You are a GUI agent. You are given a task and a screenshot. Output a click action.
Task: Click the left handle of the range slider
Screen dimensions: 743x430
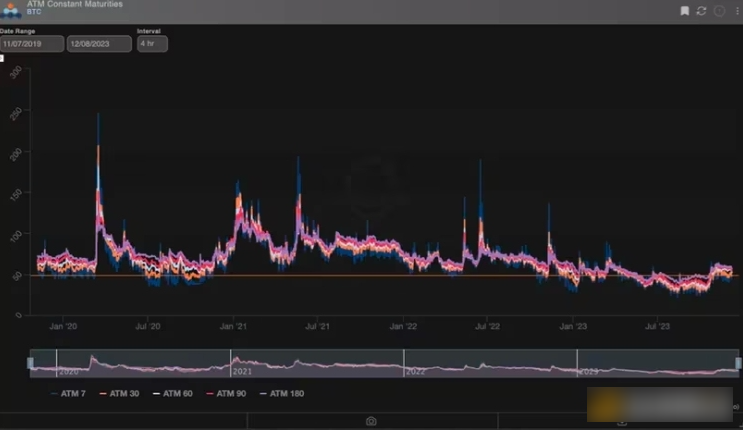(30, 363)
